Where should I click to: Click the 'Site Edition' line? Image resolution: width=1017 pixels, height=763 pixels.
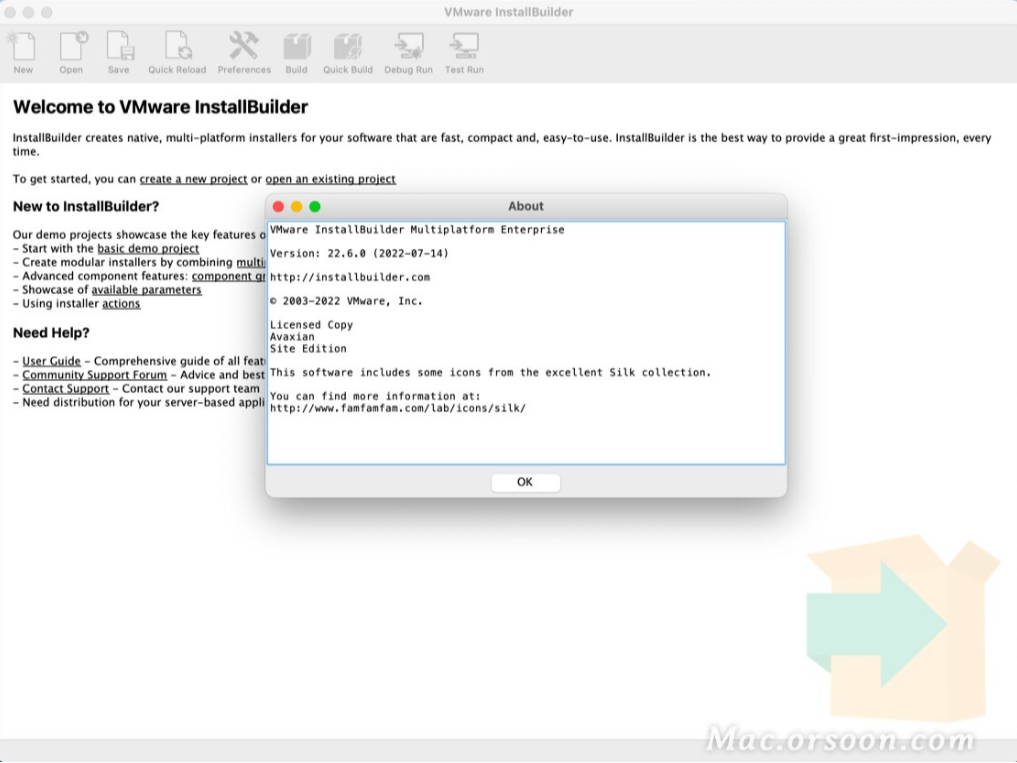[308, 349]
